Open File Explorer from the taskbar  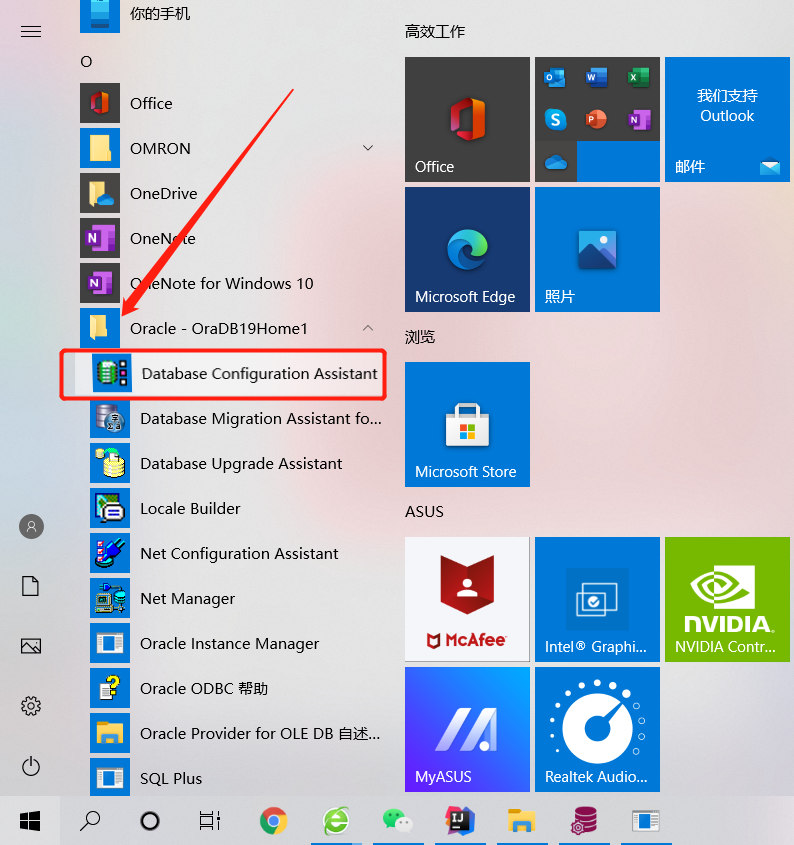[521, 821]
